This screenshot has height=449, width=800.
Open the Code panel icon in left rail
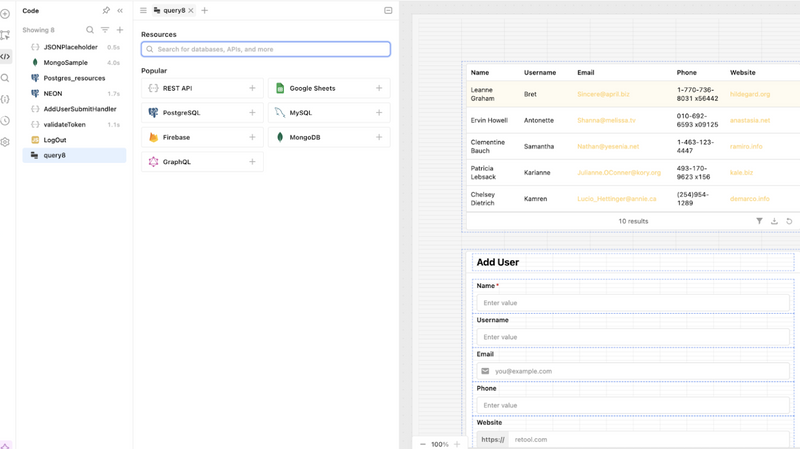pos(5,57)
